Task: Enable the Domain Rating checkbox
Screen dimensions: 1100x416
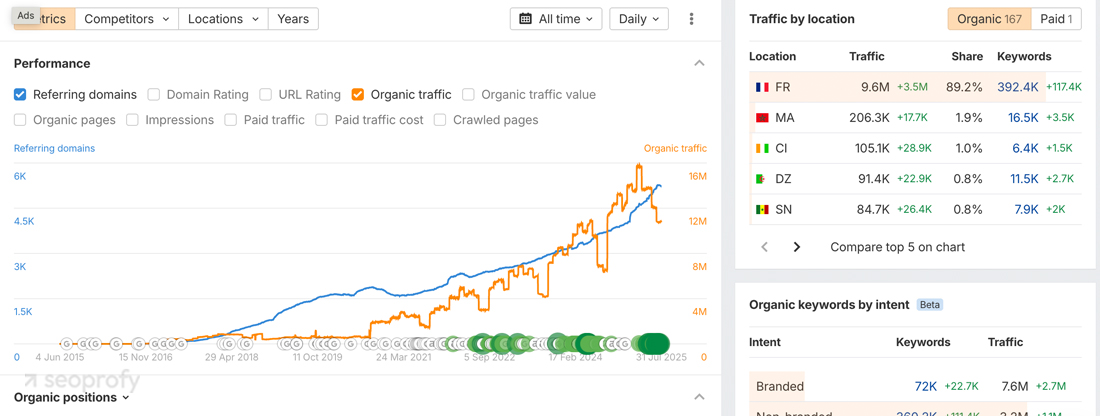Action: point(154,94)
